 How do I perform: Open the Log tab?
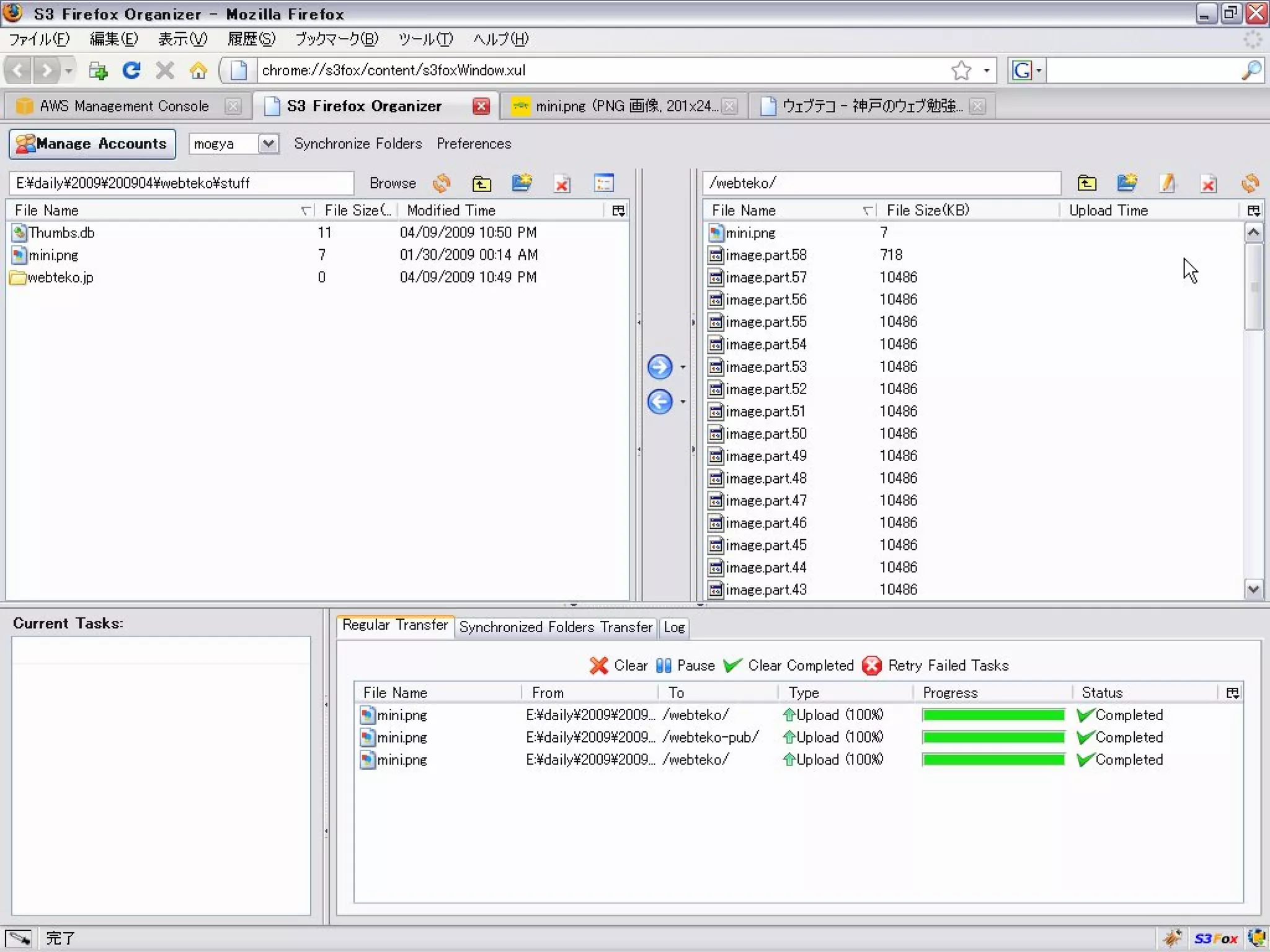(x=674, y=627)
